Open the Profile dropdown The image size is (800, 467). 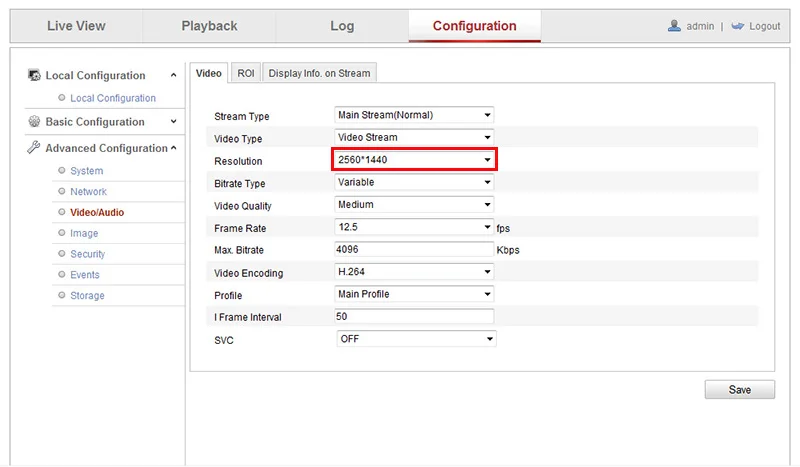coord(414,294)
